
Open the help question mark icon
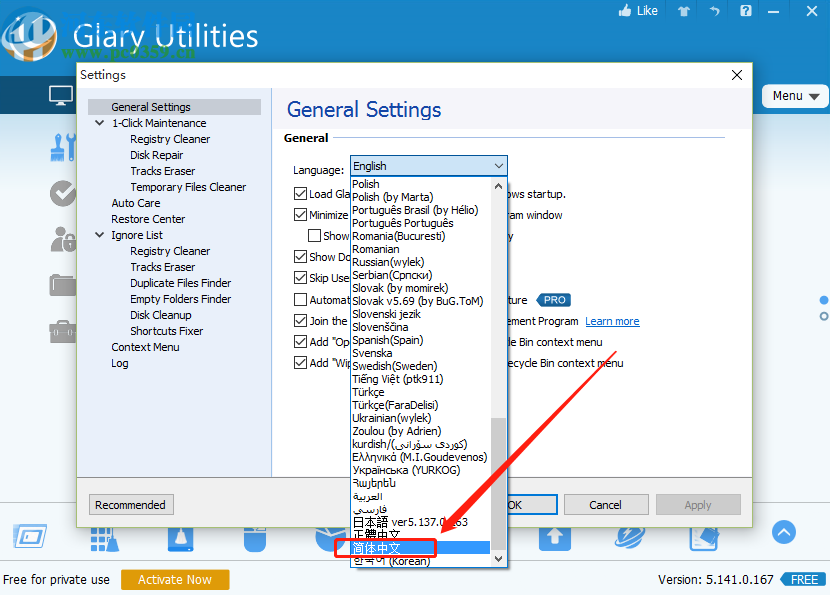745,11
